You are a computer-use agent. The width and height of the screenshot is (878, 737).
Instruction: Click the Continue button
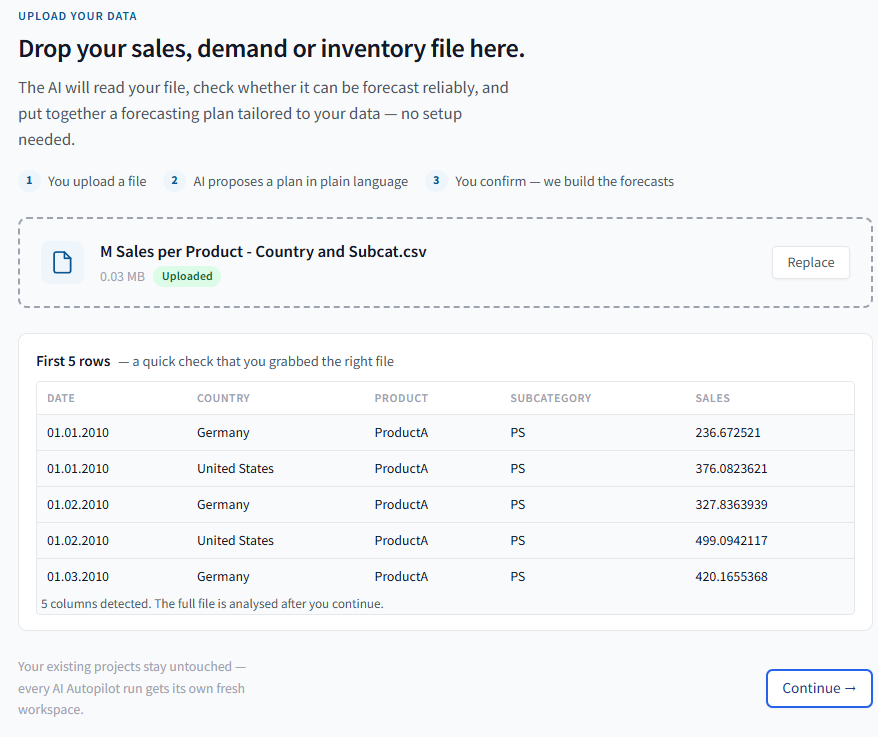(x=819, y=688)
